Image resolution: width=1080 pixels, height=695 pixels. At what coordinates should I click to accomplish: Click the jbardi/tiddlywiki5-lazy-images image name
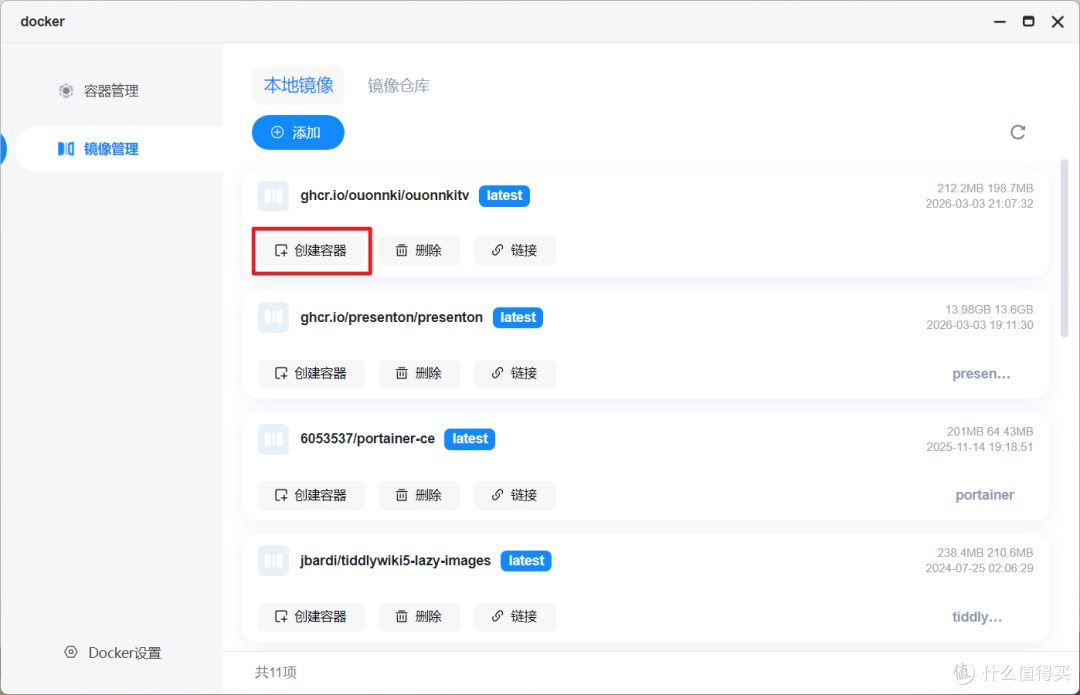395,561
